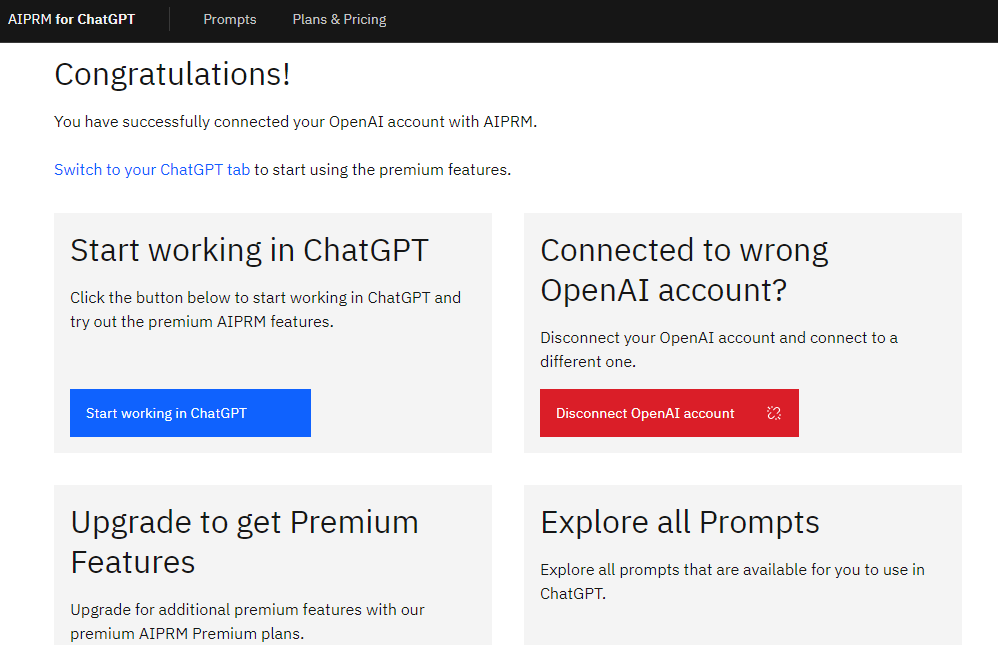Screen dimensions: 998x645
Task: Click the unlink icon on the Disconnect button
Action: coord(774,413)
